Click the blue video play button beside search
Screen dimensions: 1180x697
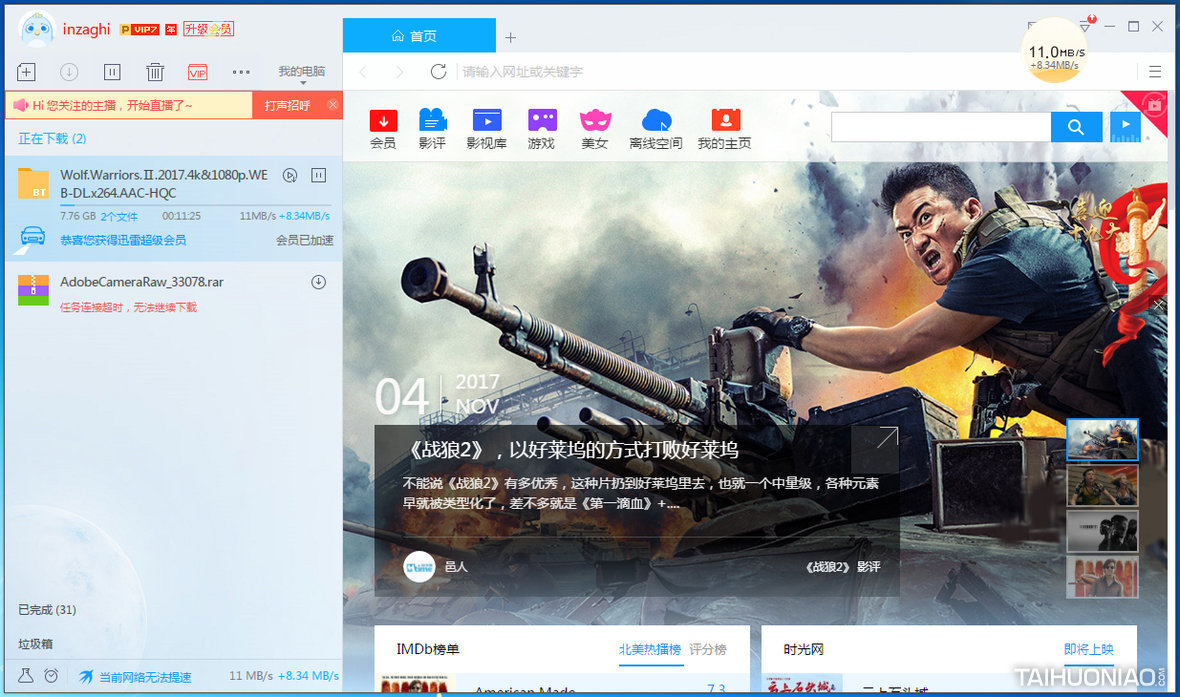point(1125,127)
